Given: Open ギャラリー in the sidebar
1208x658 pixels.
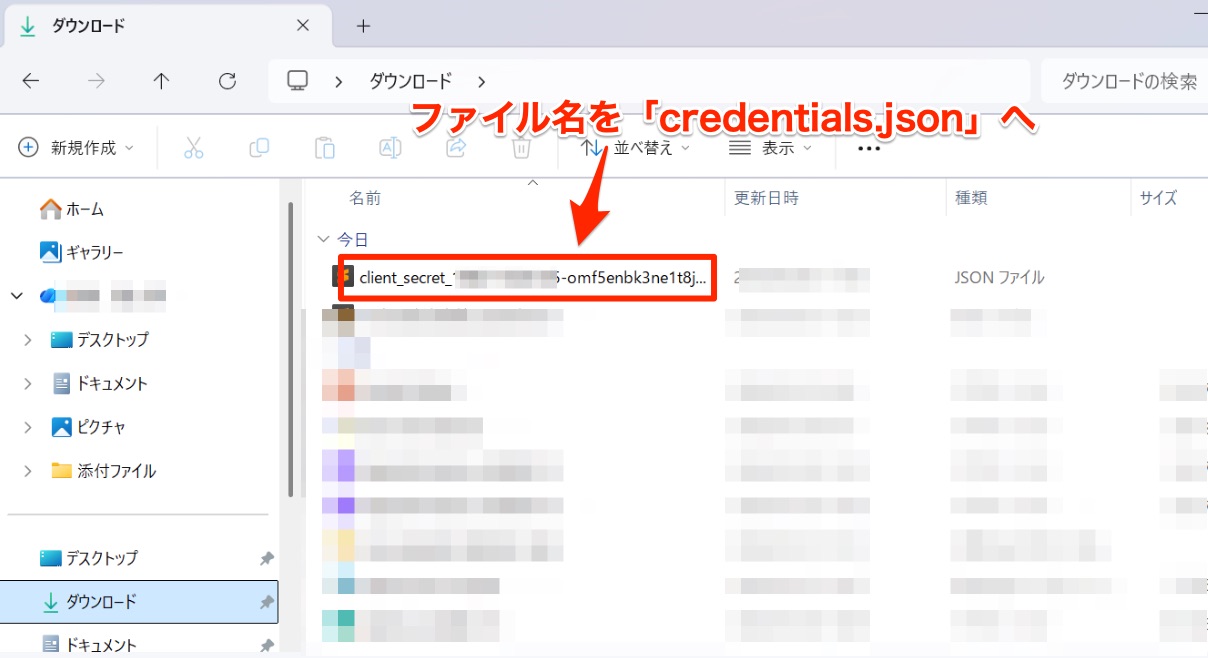Looking at the screenshot, I should pos(95,252).
